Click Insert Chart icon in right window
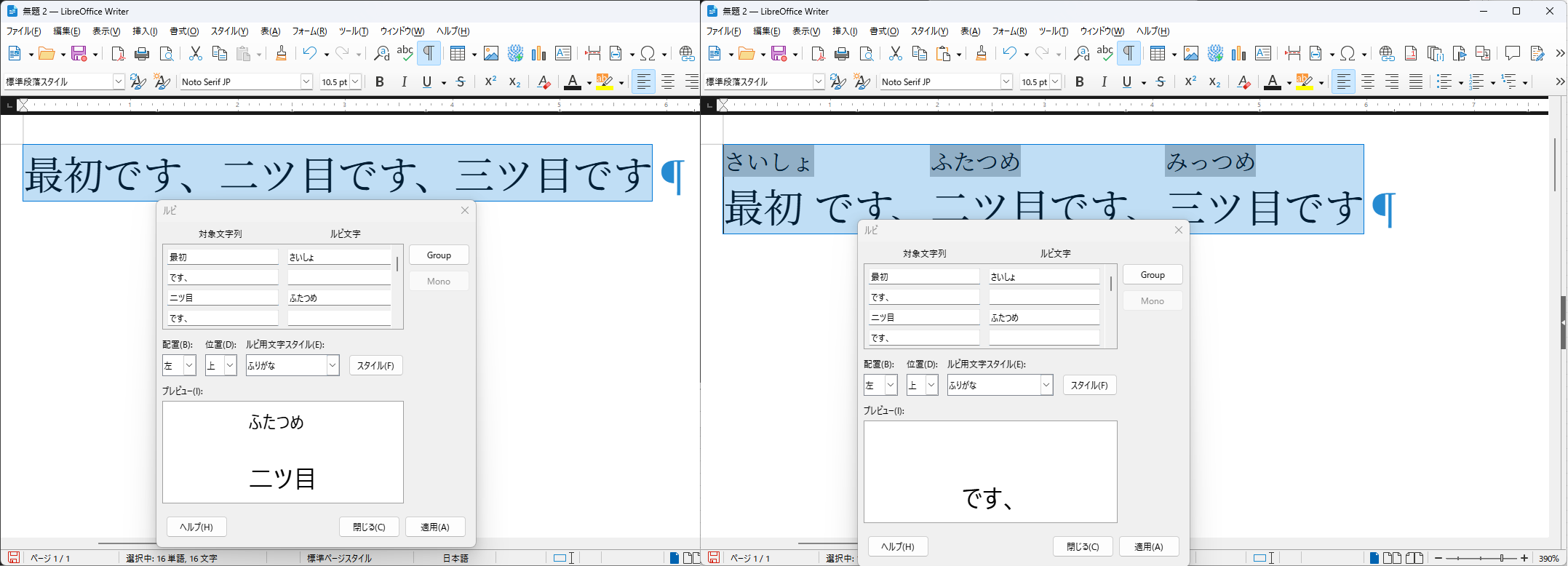This screenshot has width=1568, height=566. click(x=1238, y=54)
